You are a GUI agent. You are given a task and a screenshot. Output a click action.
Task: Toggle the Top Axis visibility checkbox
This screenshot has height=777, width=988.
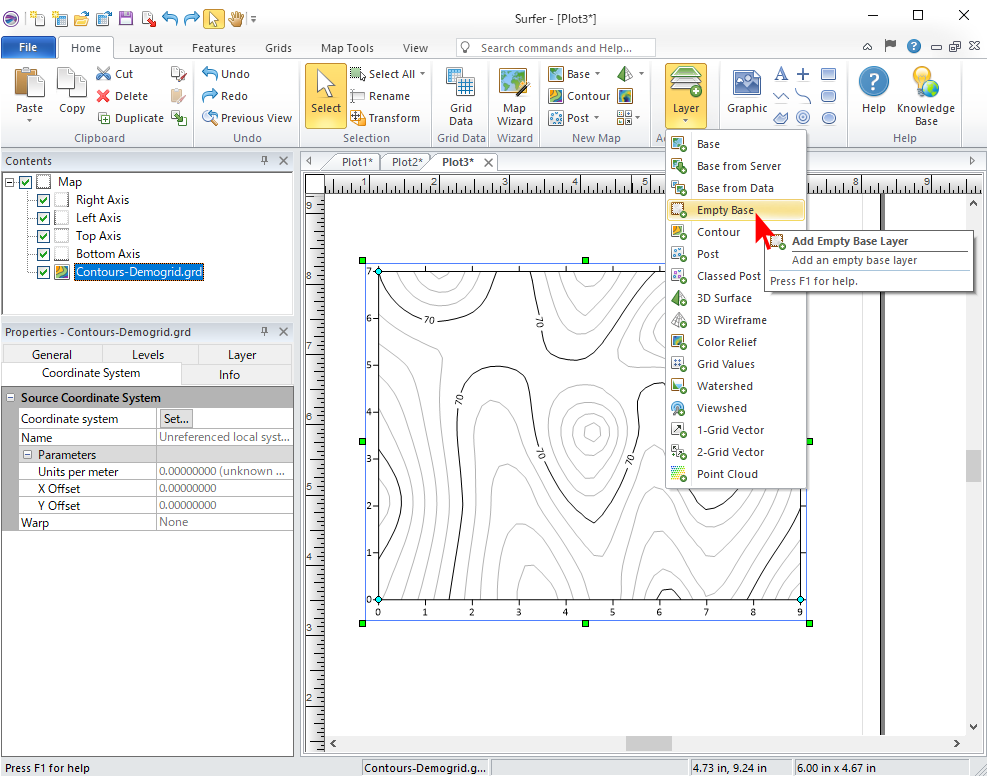[44, 236]
